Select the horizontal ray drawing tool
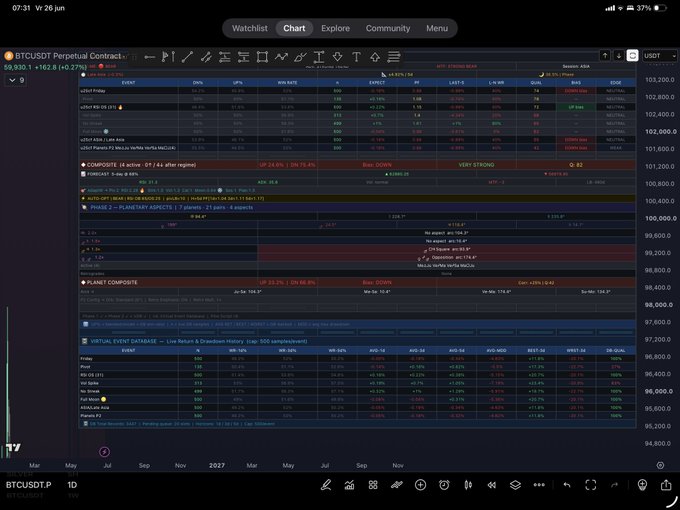 click(x=150, y=57)
